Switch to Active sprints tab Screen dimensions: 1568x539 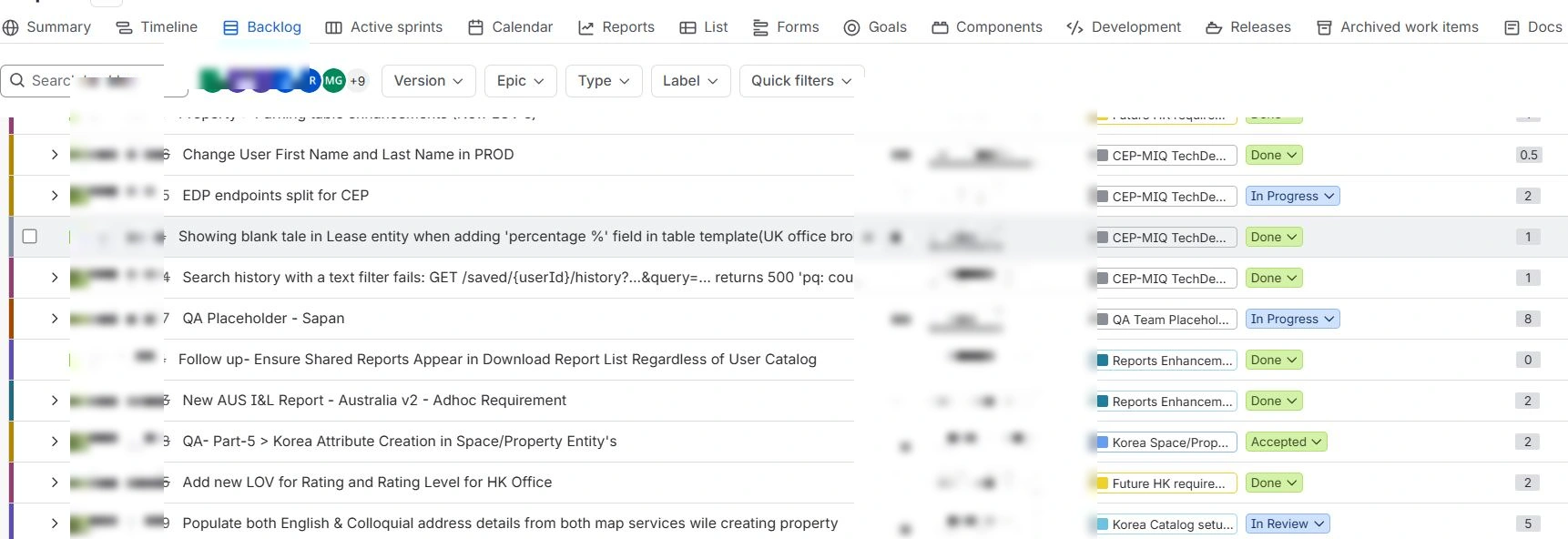[x=384, y=27]
